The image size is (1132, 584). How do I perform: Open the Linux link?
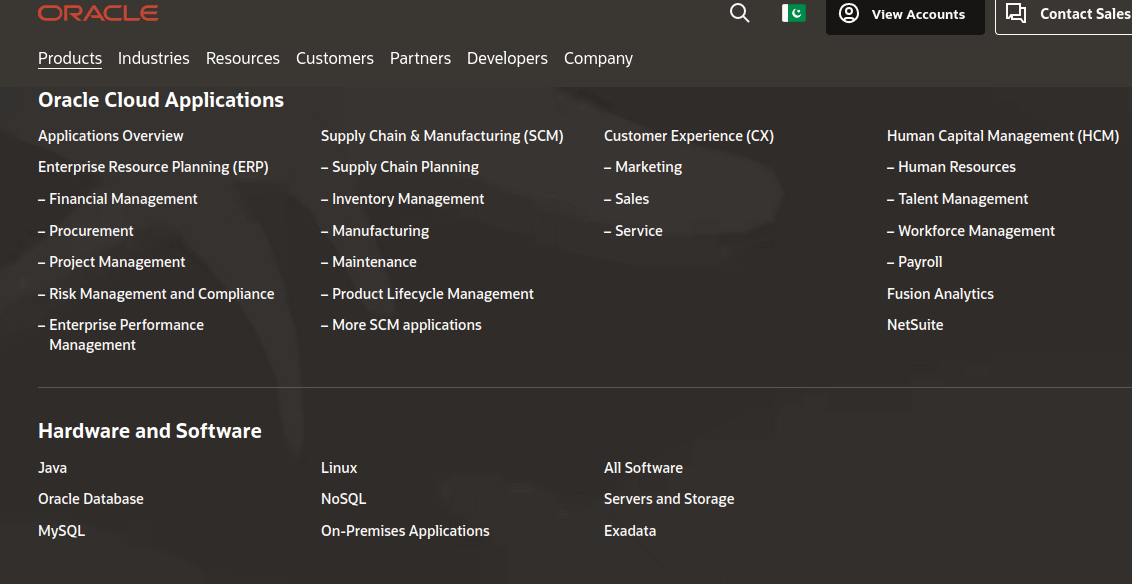339,468
